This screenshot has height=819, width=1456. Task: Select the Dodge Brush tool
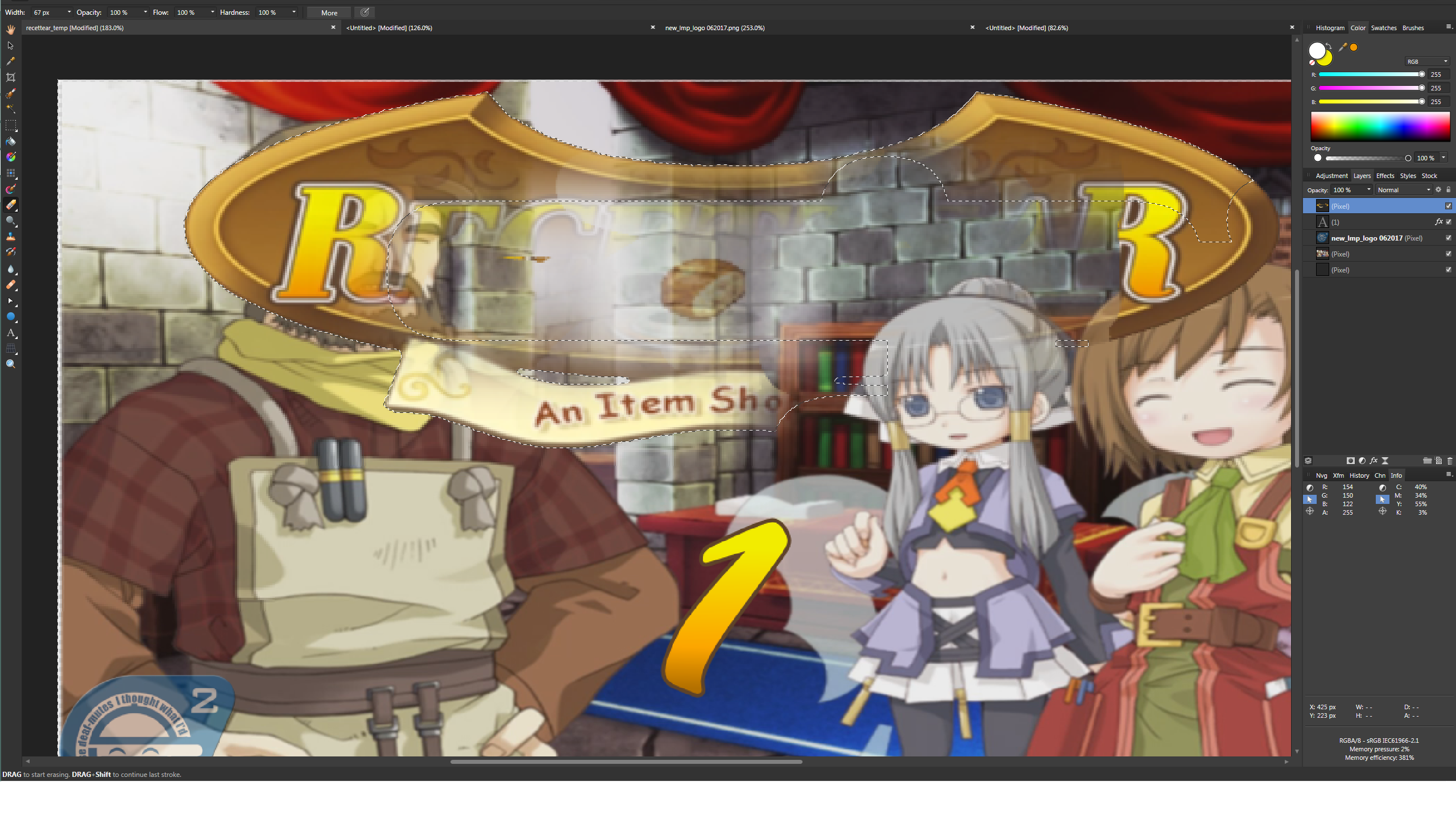11,221
